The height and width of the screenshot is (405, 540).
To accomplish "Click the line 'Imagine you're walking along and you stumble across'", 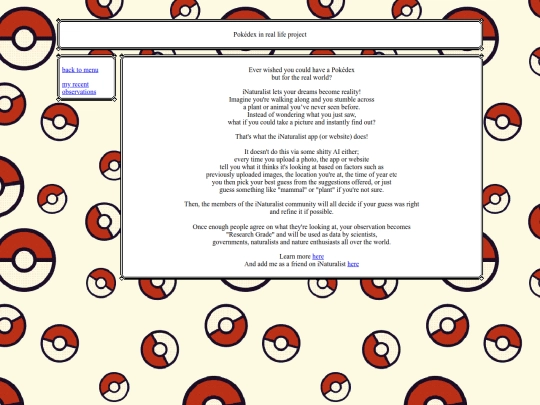I will [301, 100].
